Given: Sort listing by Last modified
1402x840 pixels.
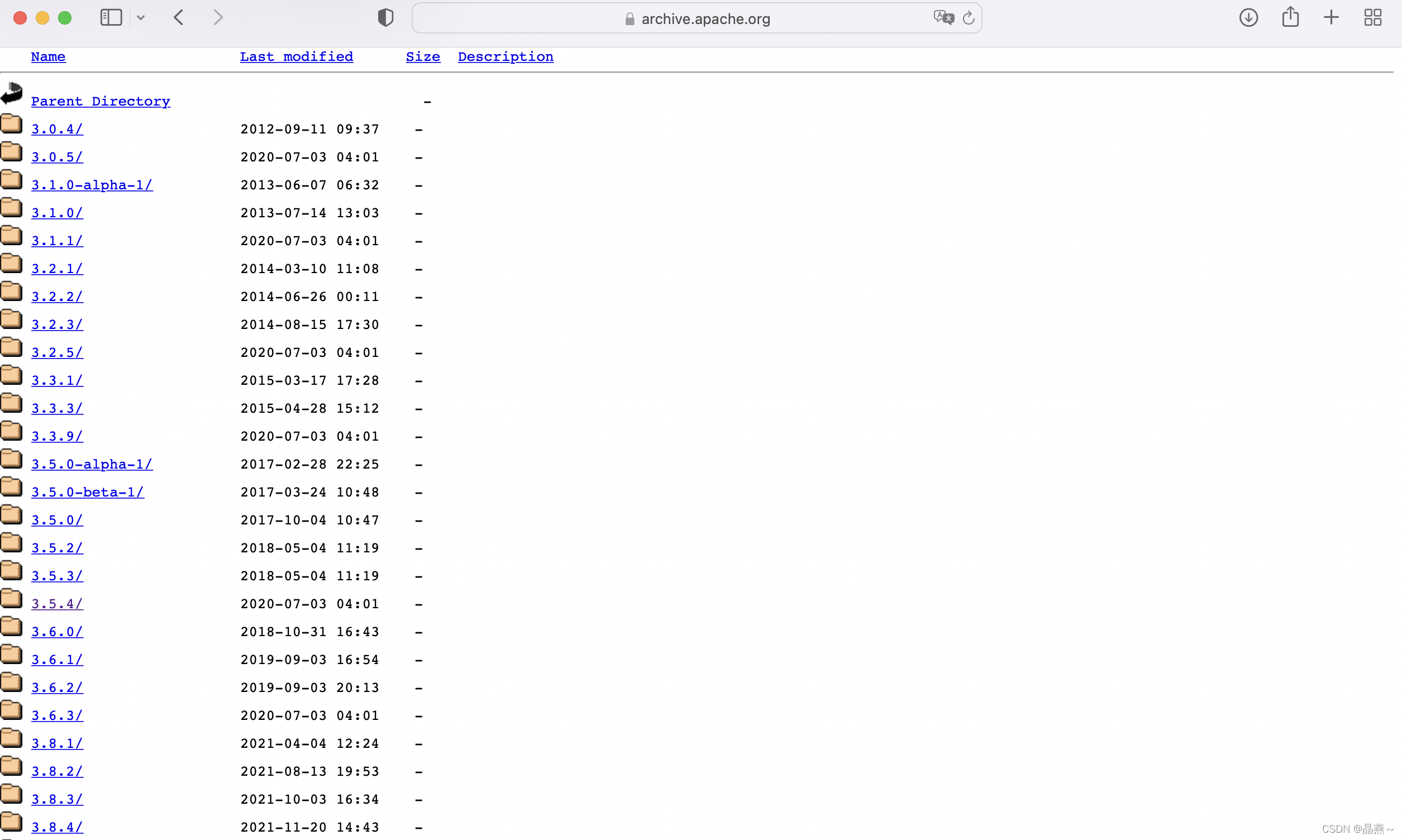Looking at the screenshot, I should (296, 56).
